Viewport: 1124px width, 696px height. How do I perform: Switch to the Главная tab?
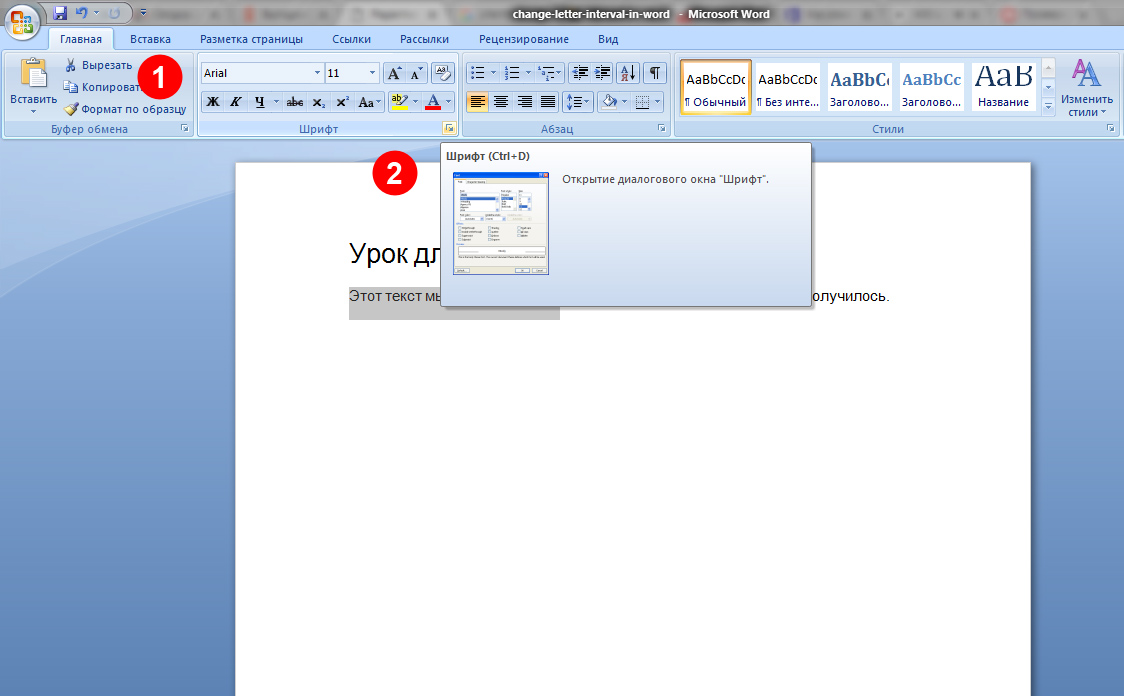pyautogui.click(x=80, y=39)
